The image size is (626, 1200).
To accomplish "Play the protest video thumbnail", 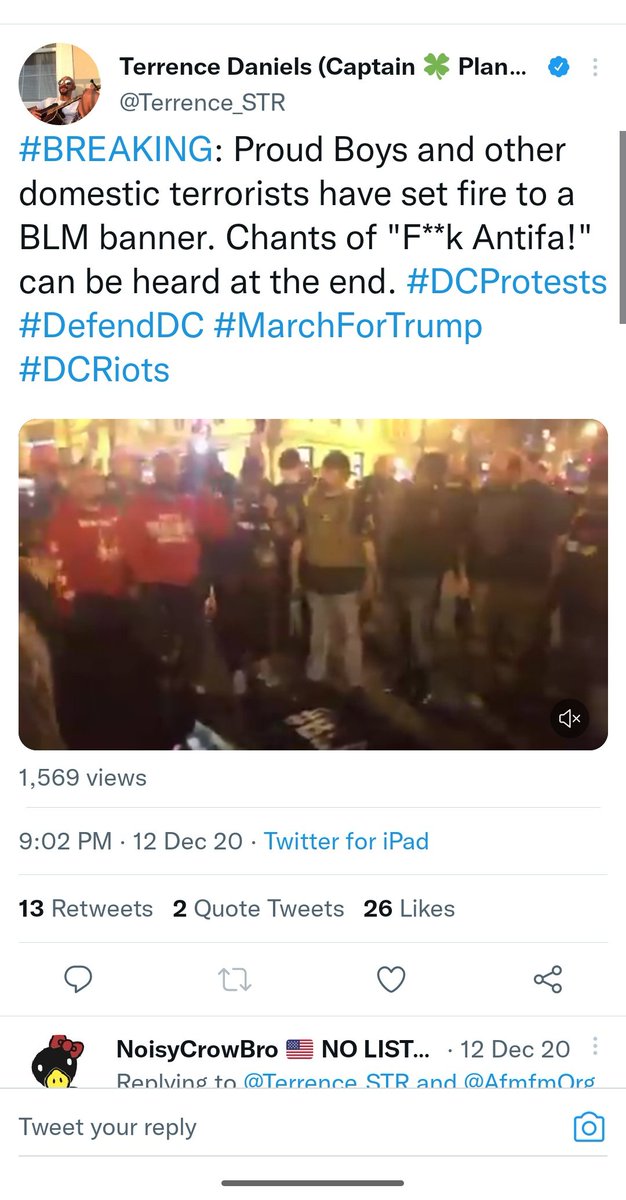I will click(x=313, y=584).
